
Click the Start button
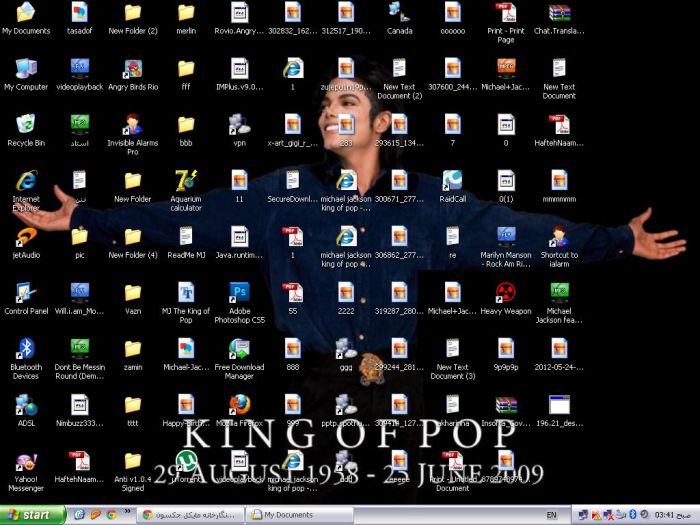coord(32,515)
